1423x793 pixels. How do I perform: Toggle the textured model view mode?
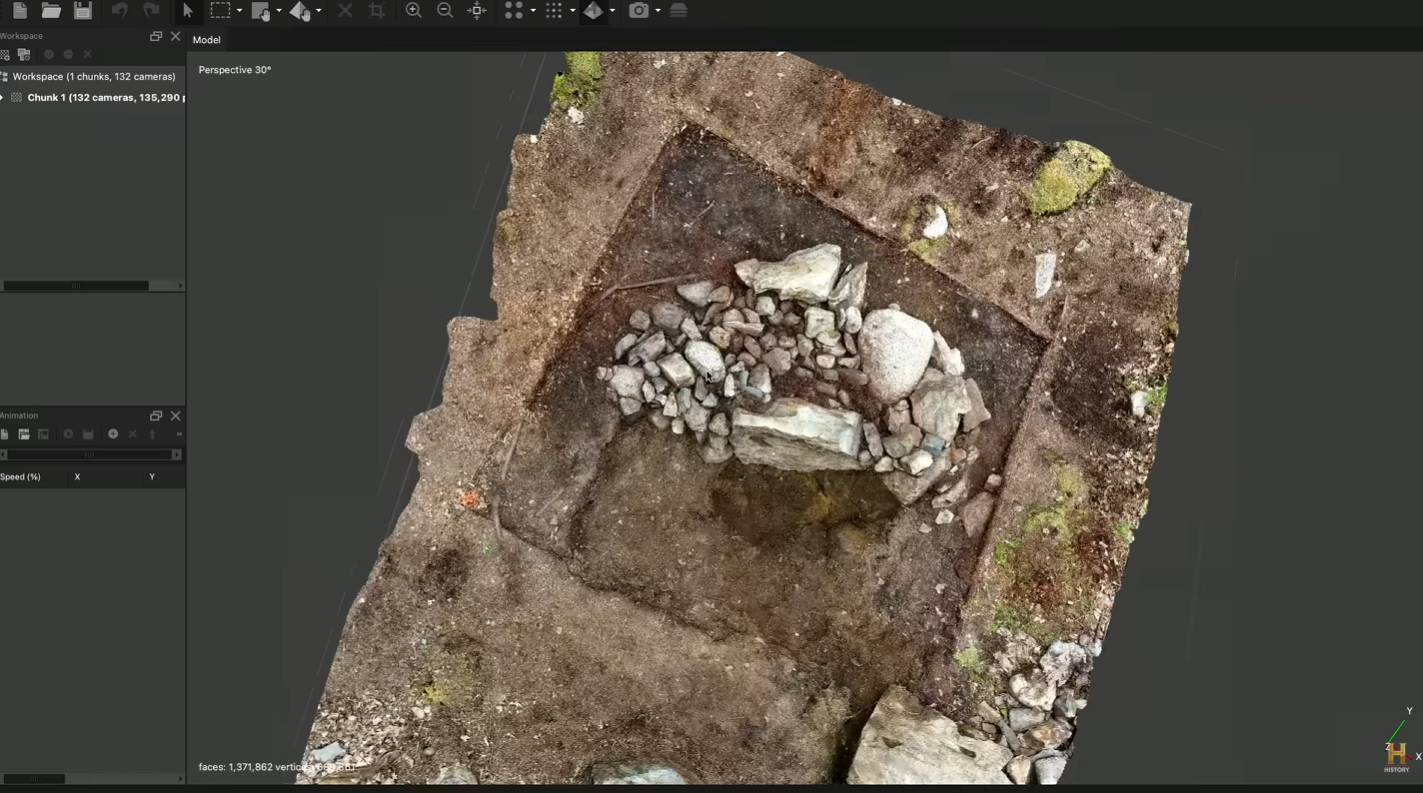tap(593, 11)
